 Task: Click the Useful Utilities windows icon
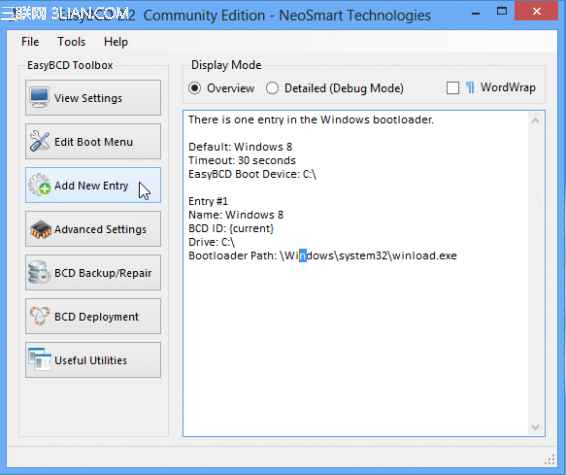pos(40,359)
